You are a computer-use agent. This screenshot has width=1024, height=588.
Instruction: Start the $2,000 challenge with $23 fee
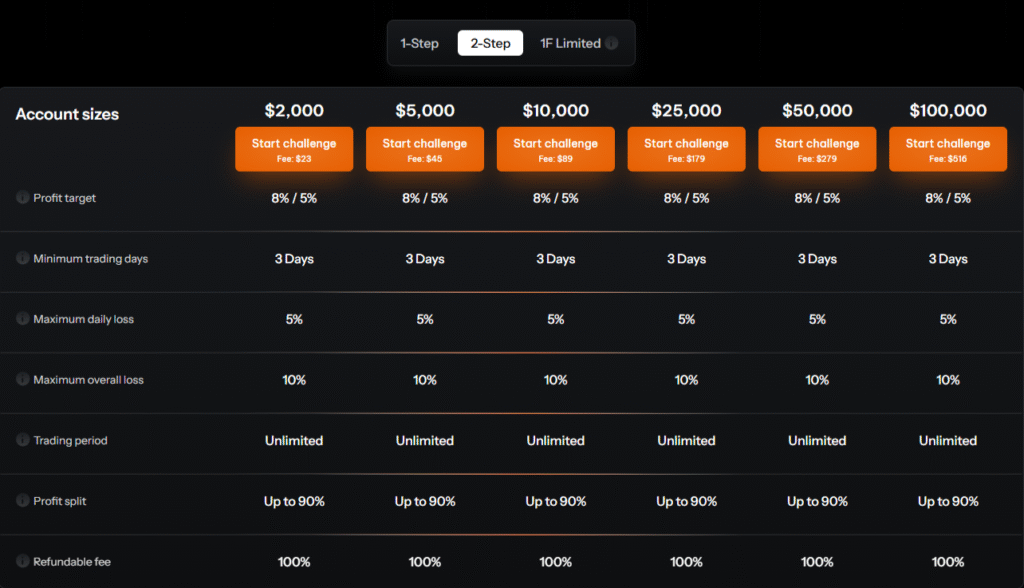coord(293,148)
